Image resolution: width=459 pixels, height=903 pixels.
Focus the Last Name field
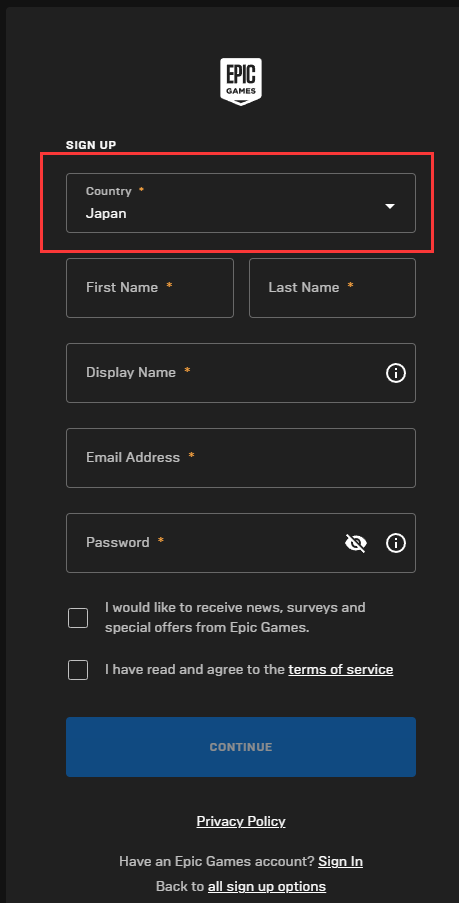(332, 288)
